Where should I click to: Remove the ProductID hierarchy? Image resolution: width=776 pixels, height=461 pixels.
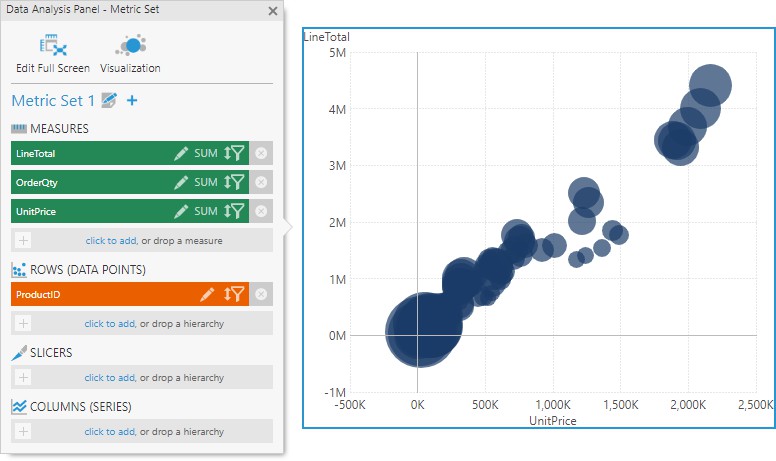pyautogui.click(x=261, y=294)
